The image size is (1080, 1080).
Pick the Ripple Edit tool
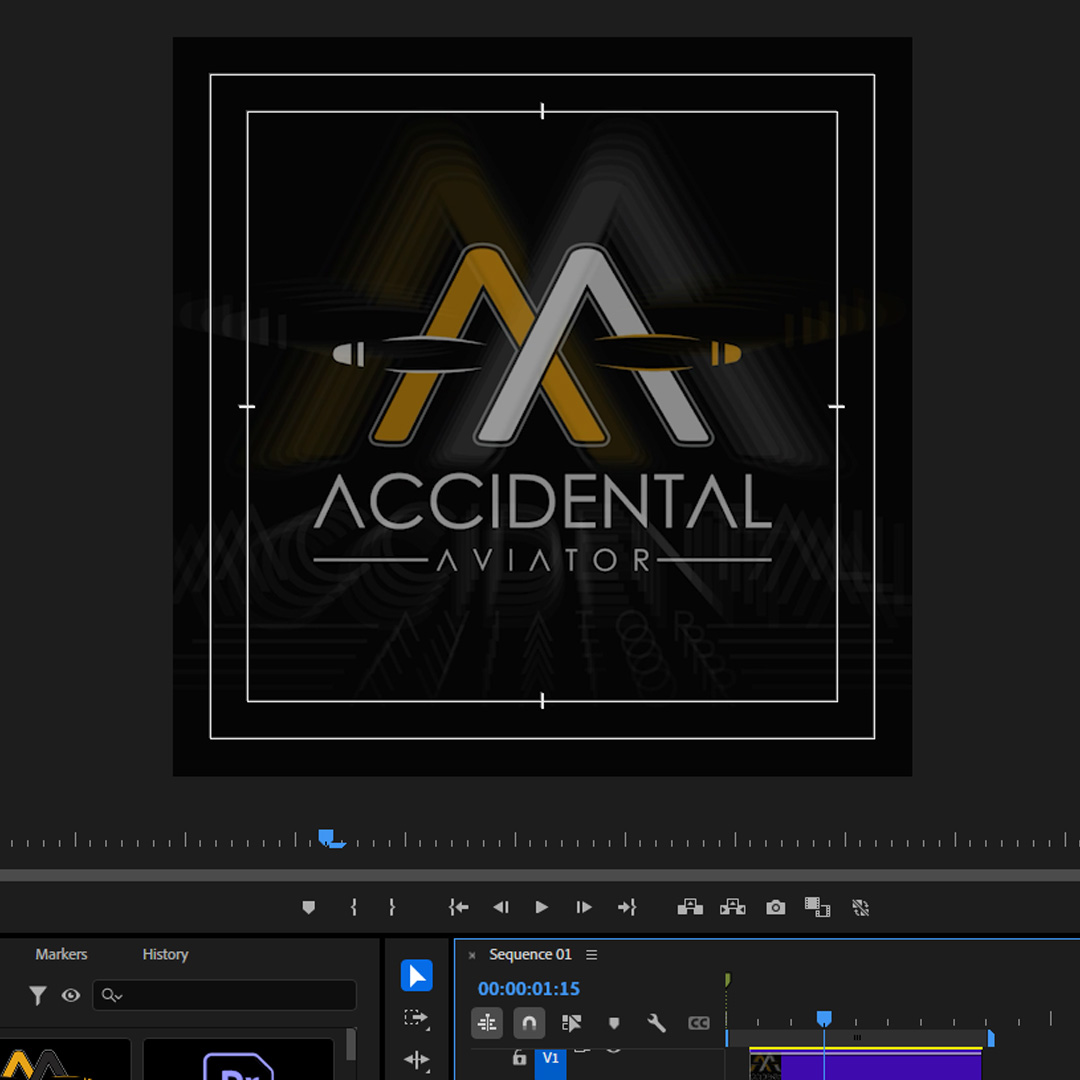(x=416, y=1059)
